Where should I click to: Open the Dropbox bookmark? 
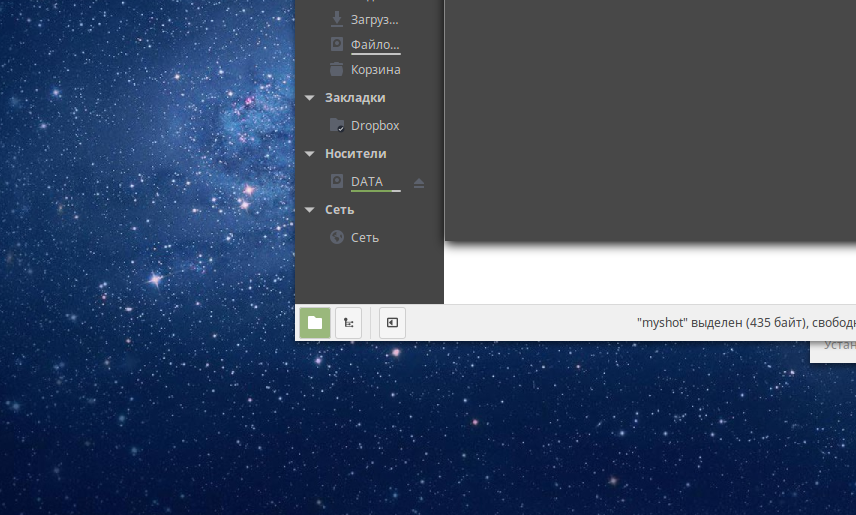(375, 126)
